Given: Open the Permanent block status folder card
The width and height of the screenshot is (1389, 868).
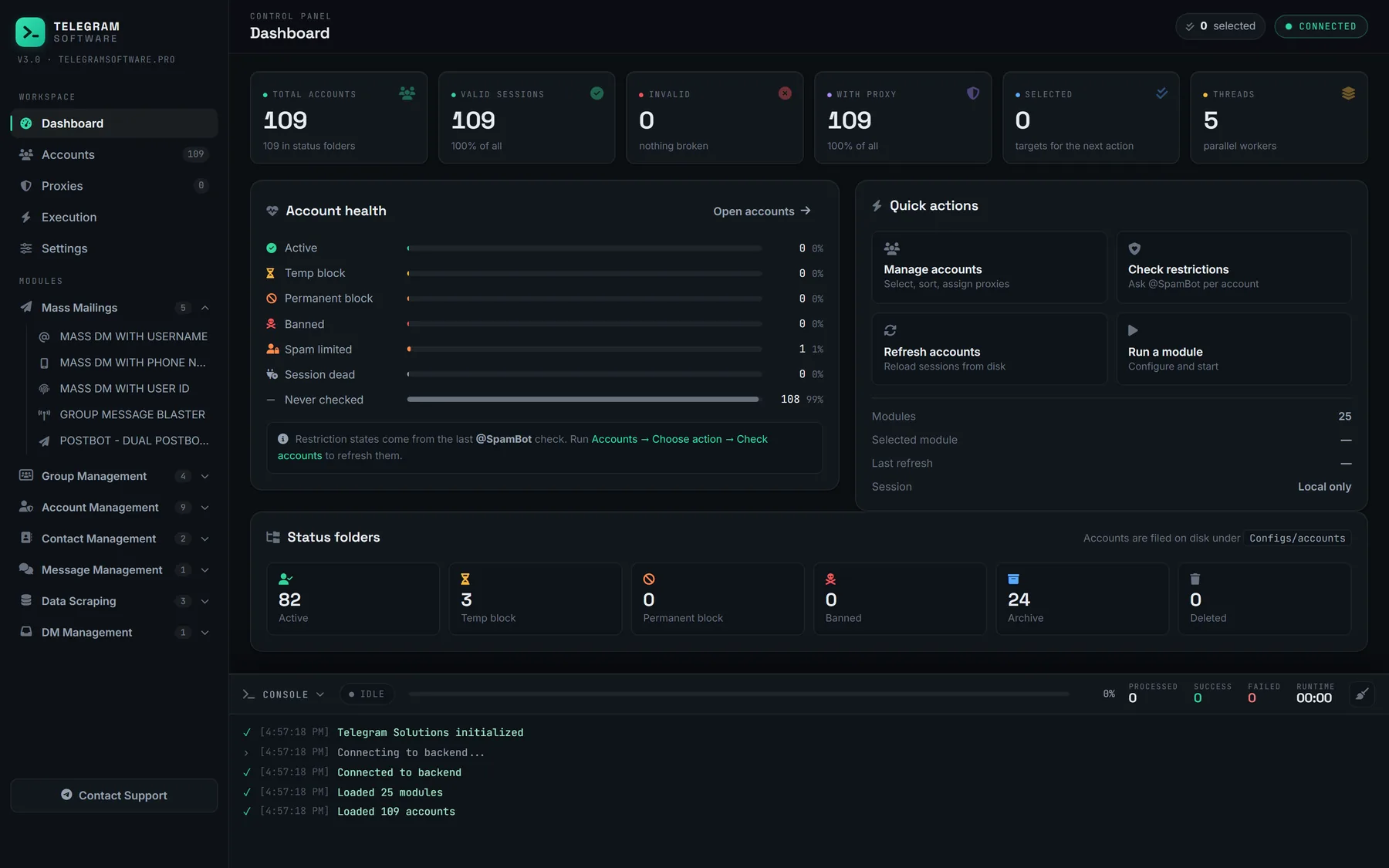Looking at the screenshot, I should [x=718, y=599].
